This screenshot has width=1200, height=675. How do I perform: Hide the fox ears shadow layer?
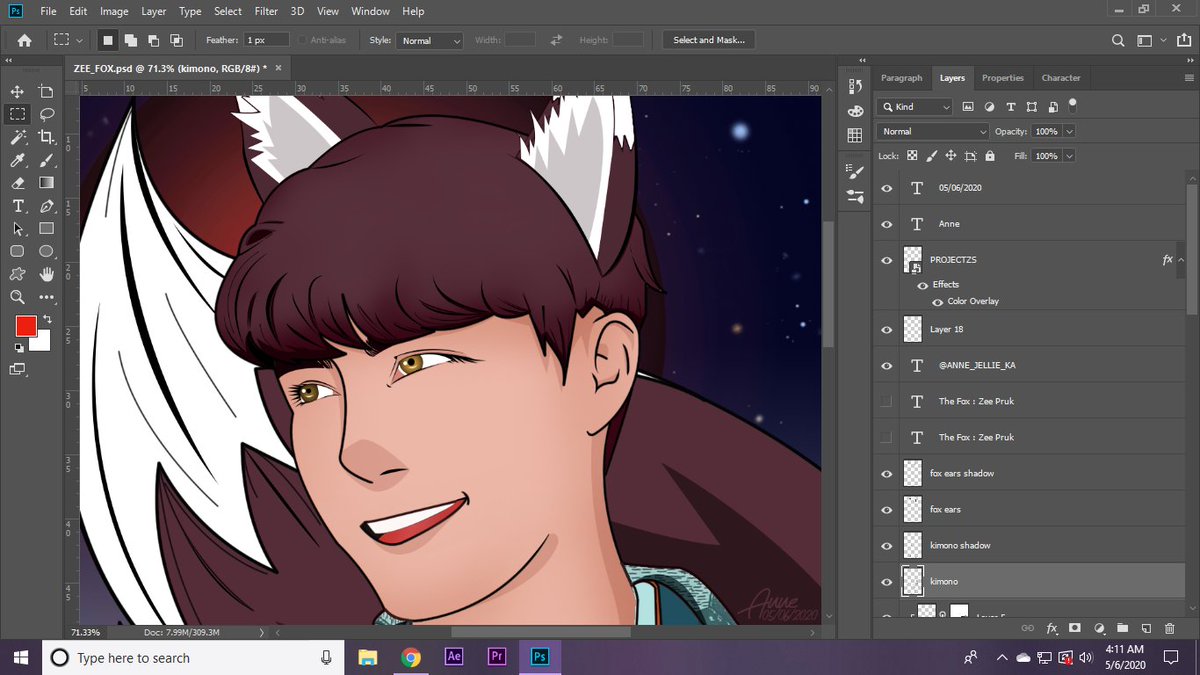coord(886,473)
